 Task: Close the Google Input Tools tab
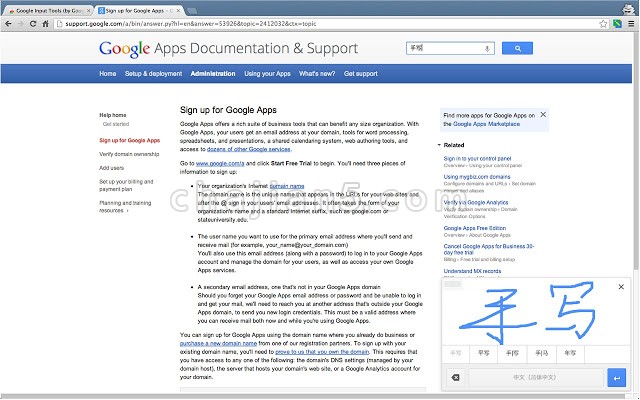[x=89, y=11]
